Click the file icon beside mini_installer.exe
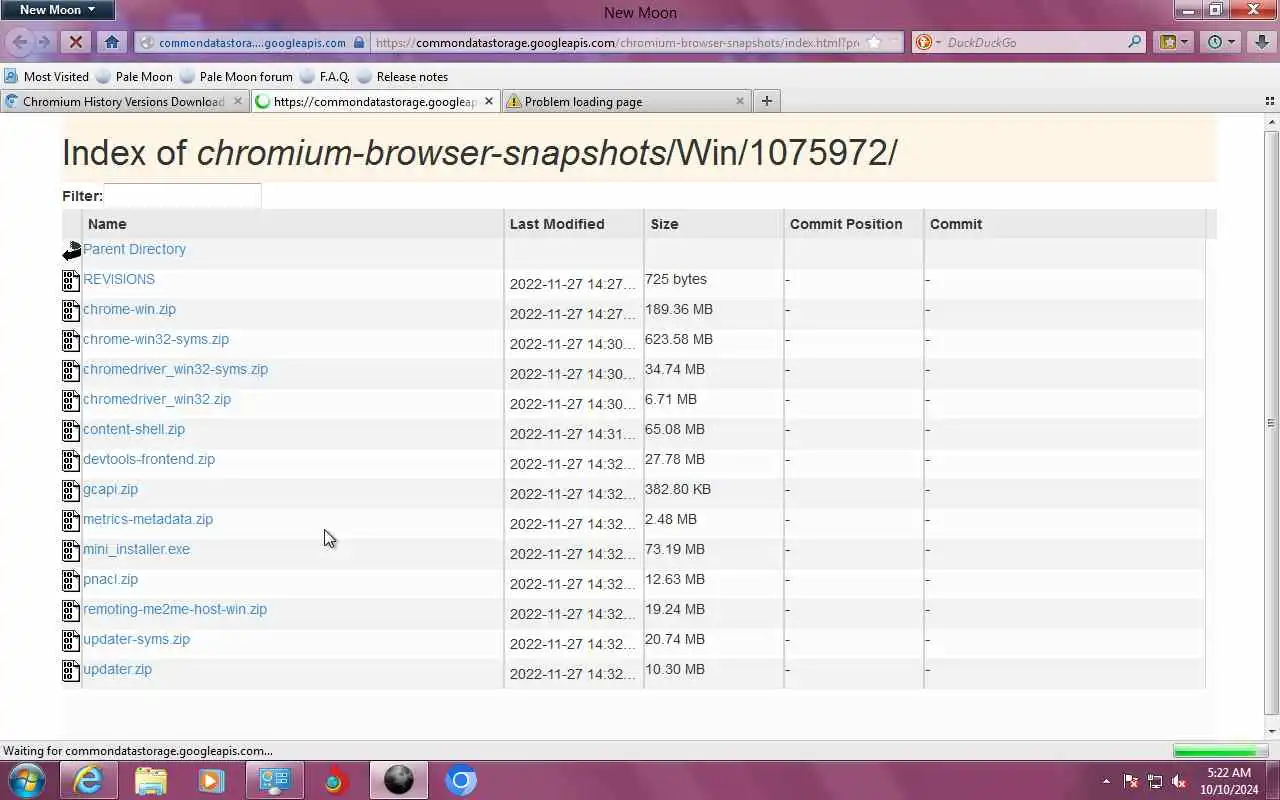1280x800 pixels. 71,551
